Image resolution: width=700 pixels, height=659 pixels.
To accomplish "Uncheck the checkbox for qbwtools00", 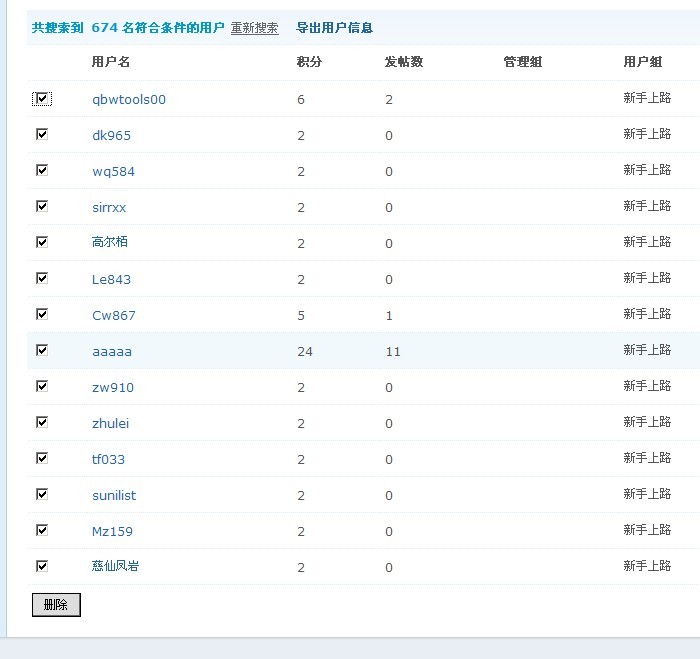I will (x=42, y=99).
